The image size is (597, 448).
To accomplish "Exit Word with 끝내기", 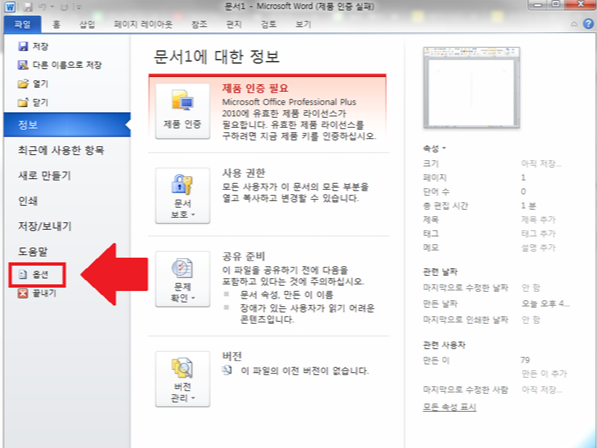I will point(37,293).
